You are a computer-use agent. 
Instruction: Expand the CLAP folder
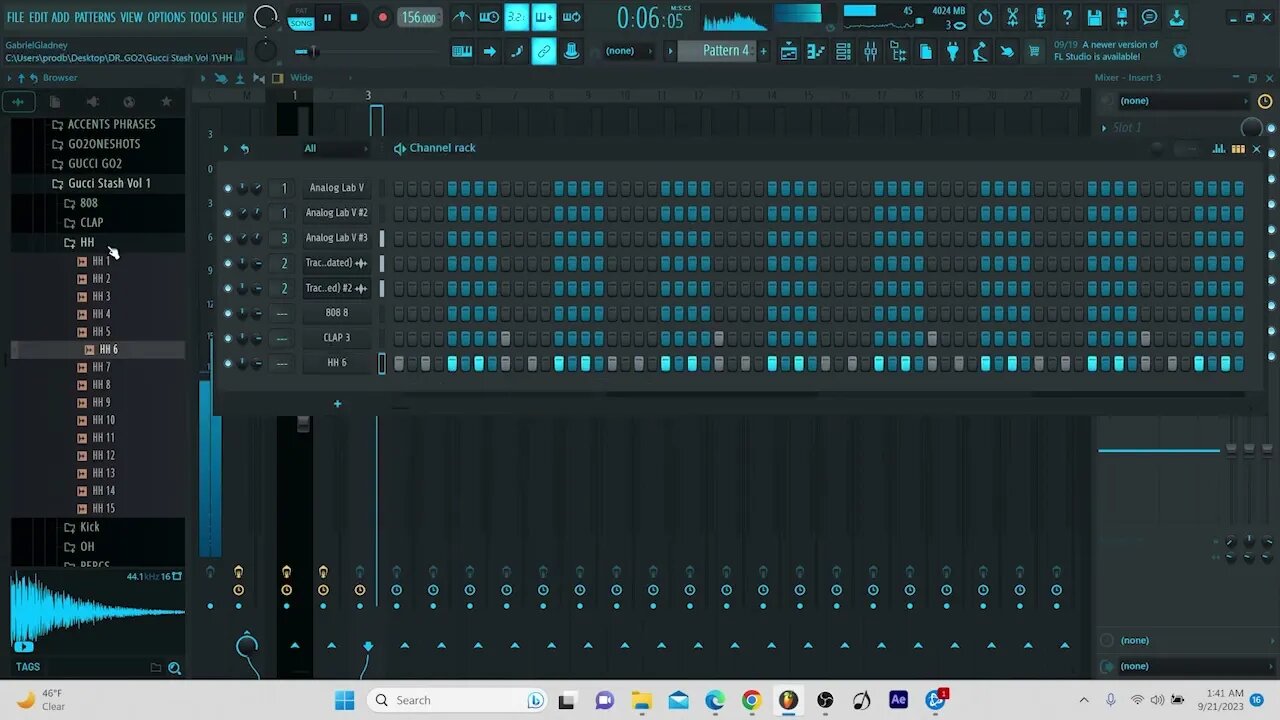pyautogui.click(x=84, y=223)
